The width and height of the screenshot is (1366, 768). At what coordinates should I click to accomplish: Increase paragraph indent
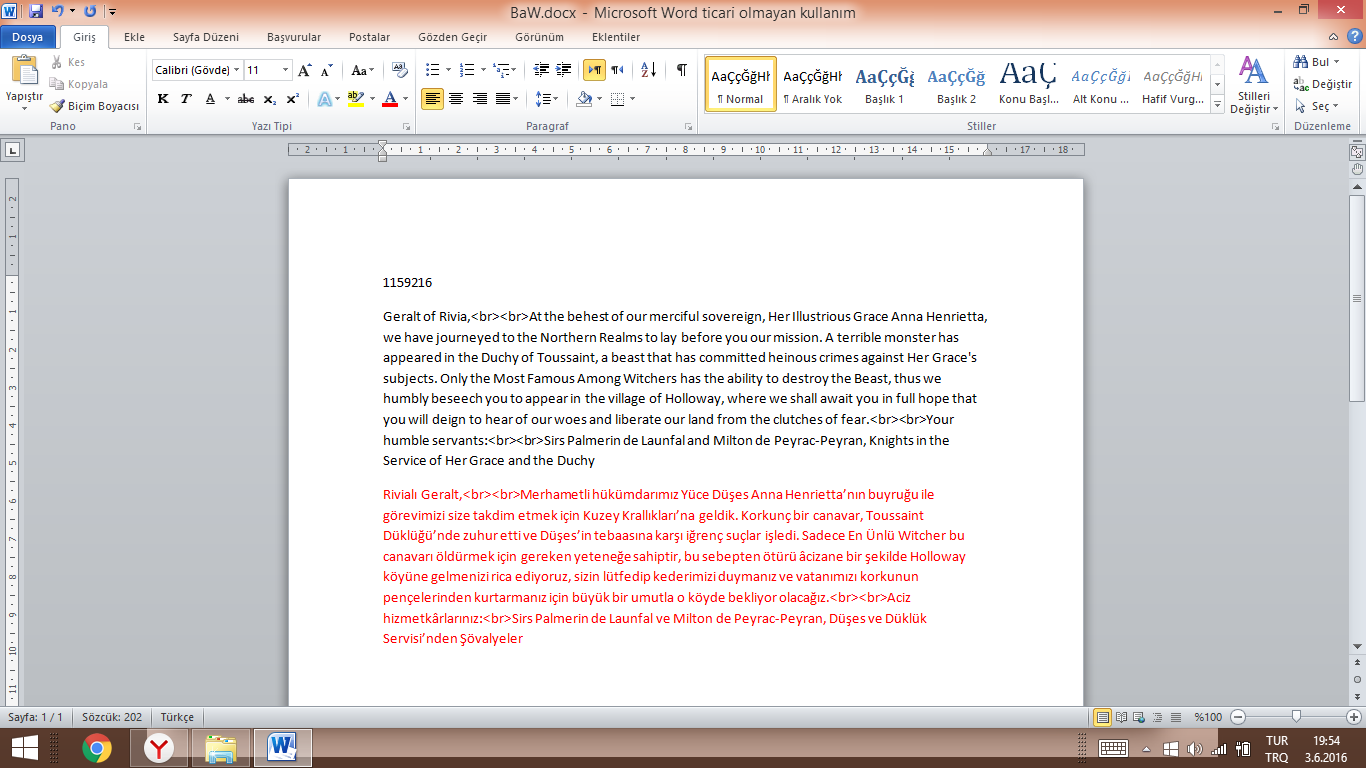click(564, 70)
